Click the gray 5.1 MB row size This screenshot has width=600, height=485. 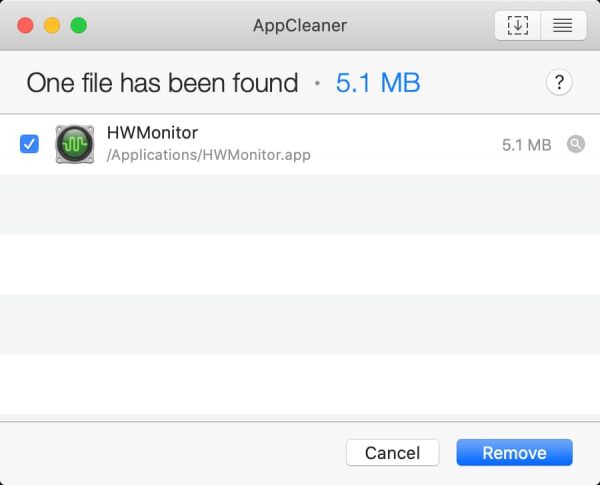526,145
